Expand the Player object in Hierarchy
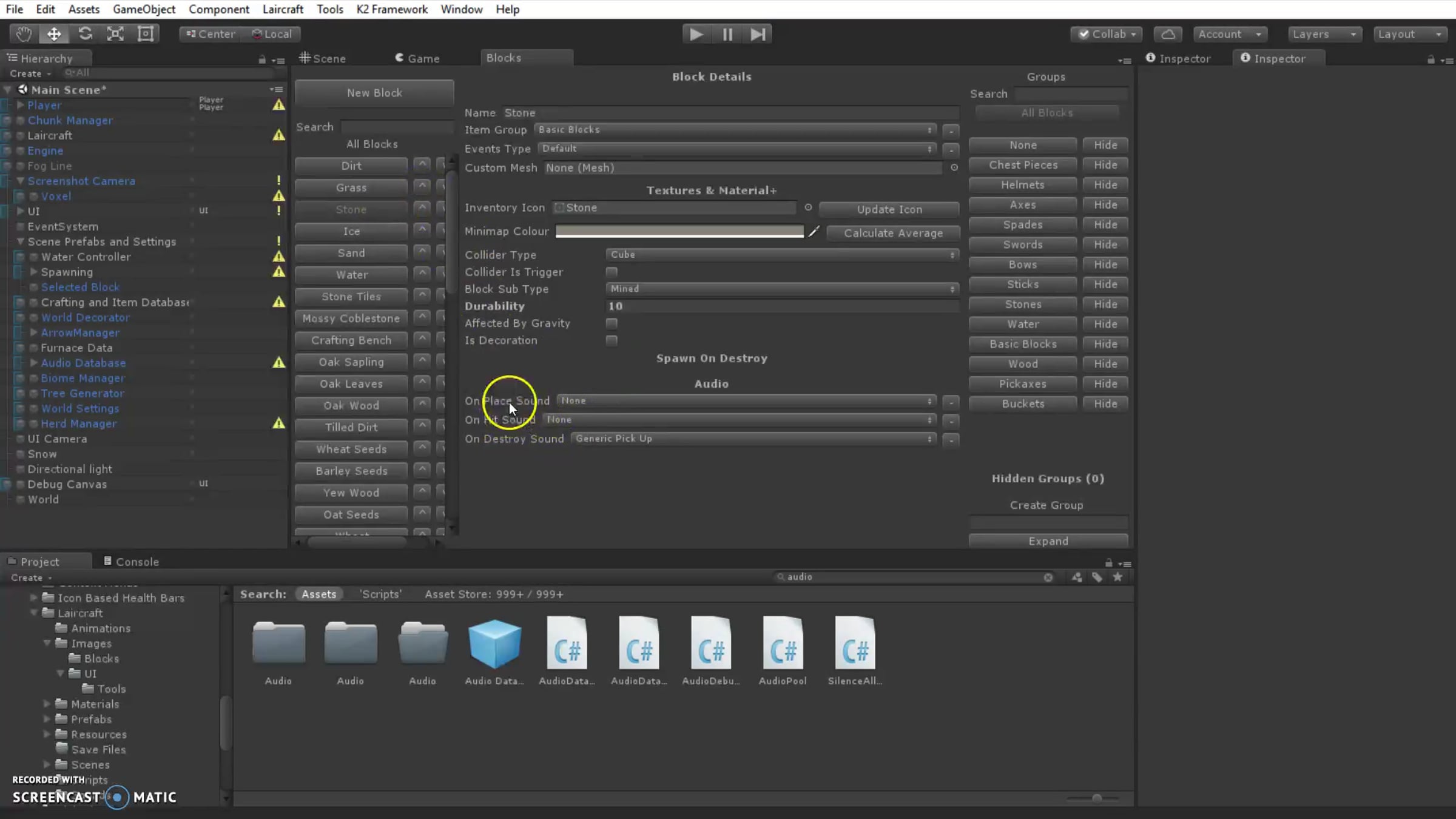This screenshot has width=1456, height=819. click(x=20, y=105)
